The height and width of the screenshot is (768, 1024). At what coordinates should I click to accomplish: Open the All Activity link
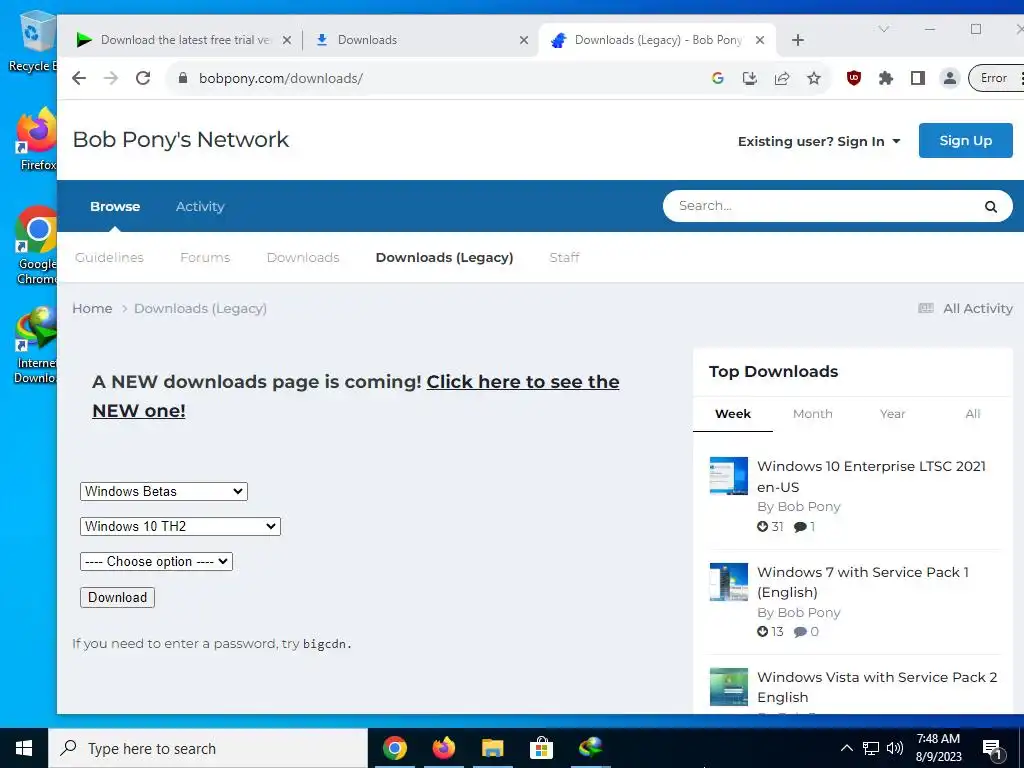(965, 308)
